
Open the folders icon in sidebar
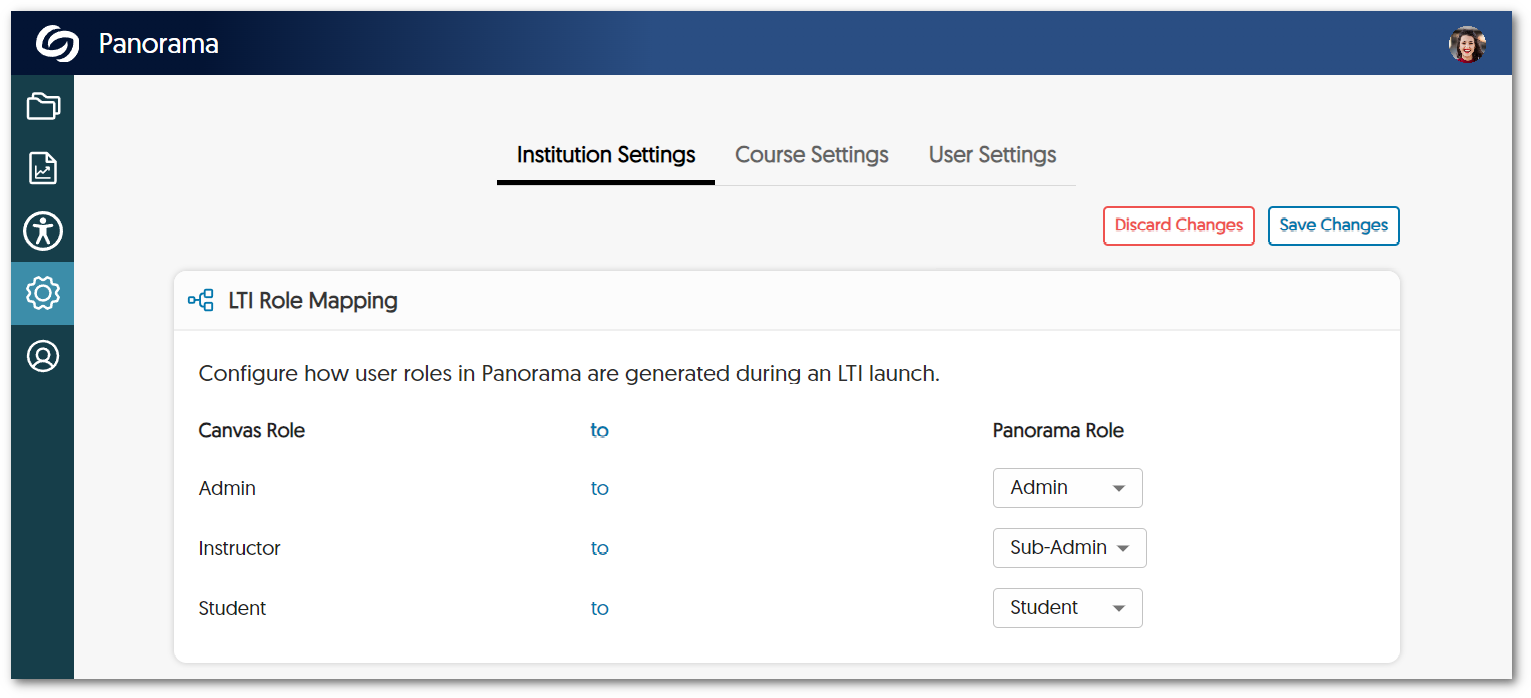pyautogui.click(x=43, y=106)
